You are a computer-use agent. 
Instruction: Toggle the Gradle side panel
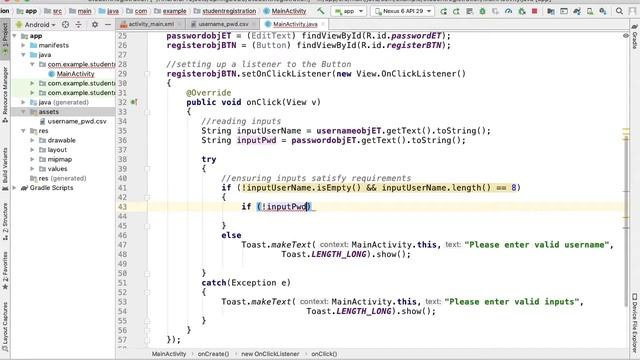[635, 37]
